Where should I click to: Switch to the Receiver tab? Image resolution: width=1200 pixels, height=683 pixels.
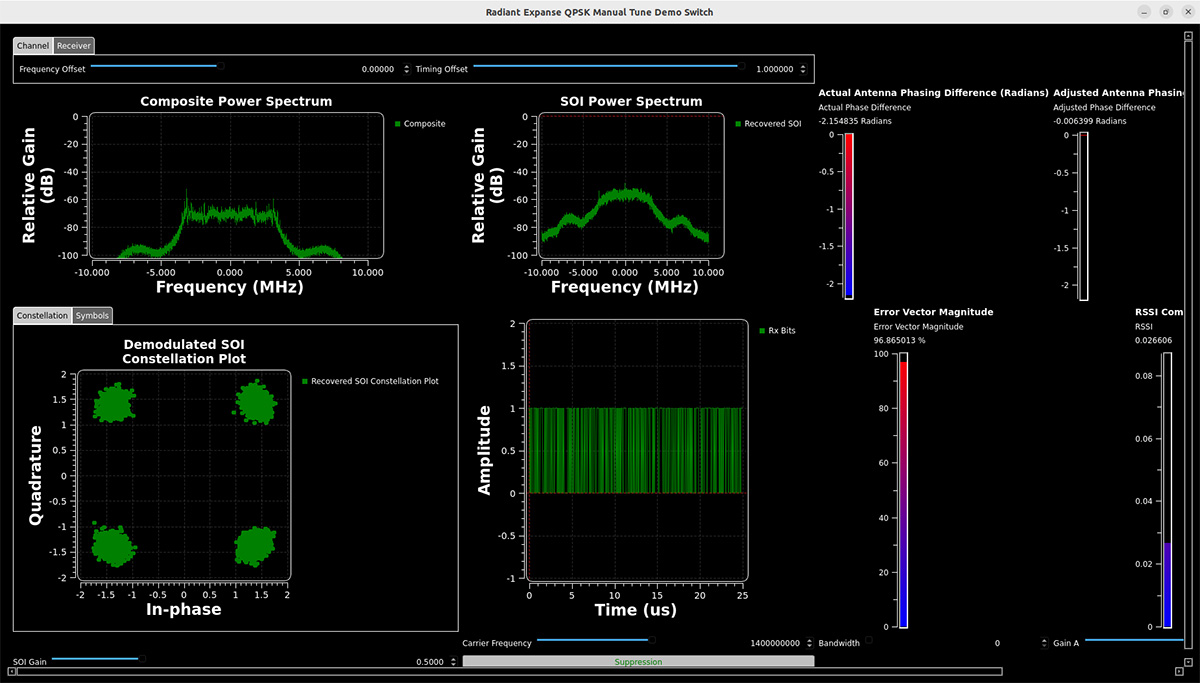click(74, 46)
